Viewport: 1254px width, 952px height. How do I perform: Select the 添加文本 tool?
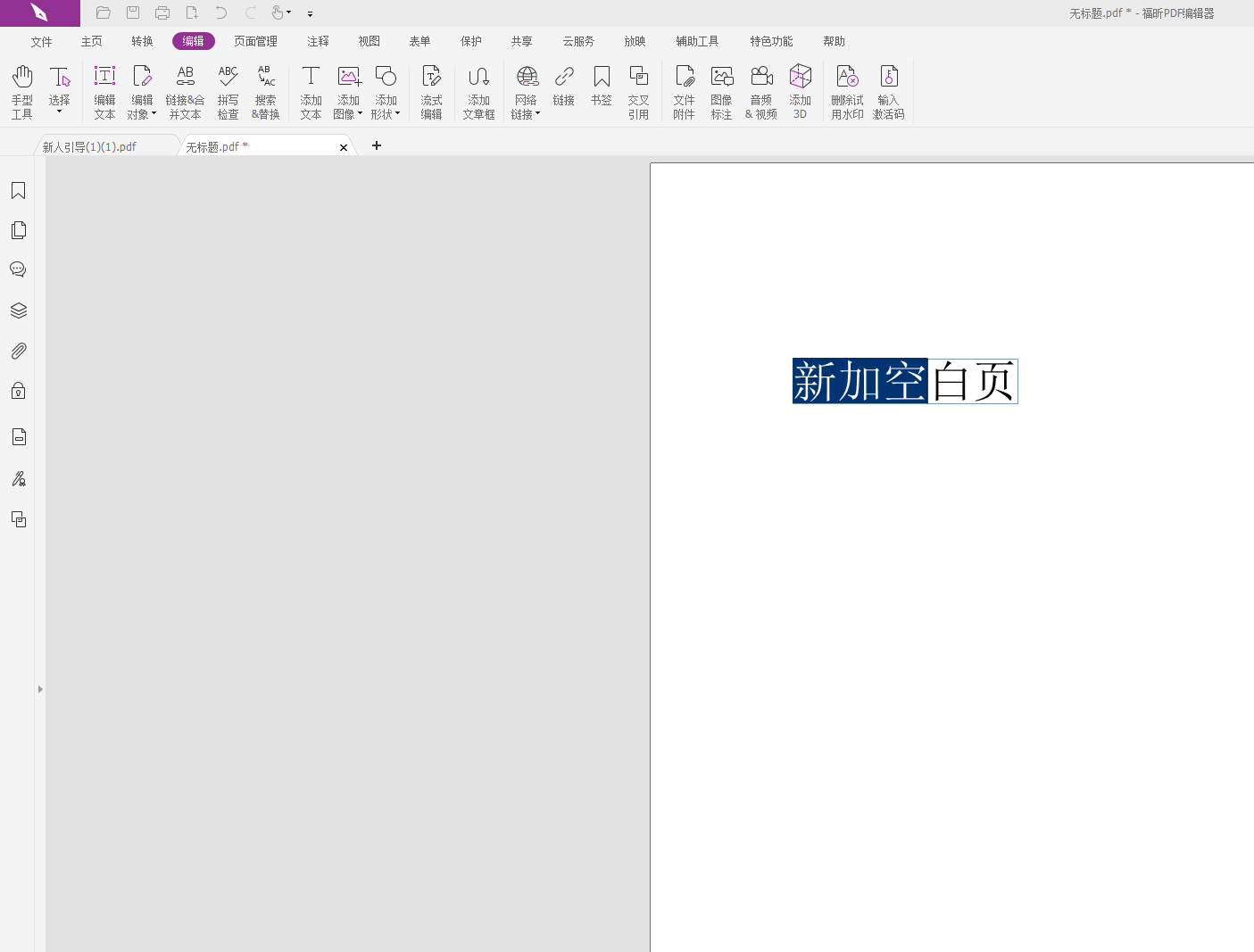[x=311, y=89]
